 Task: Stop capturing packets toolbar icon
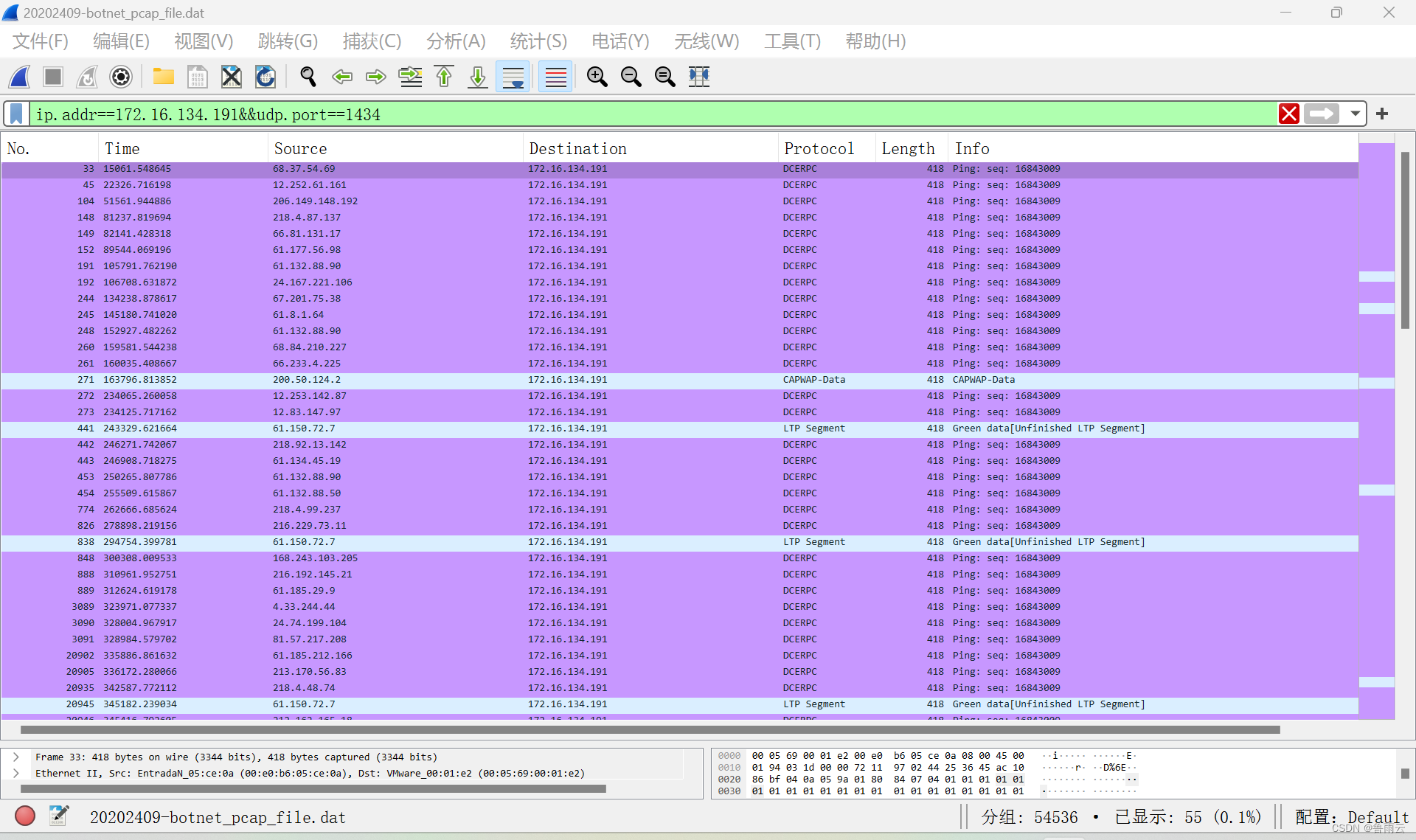tap(53, 77)
